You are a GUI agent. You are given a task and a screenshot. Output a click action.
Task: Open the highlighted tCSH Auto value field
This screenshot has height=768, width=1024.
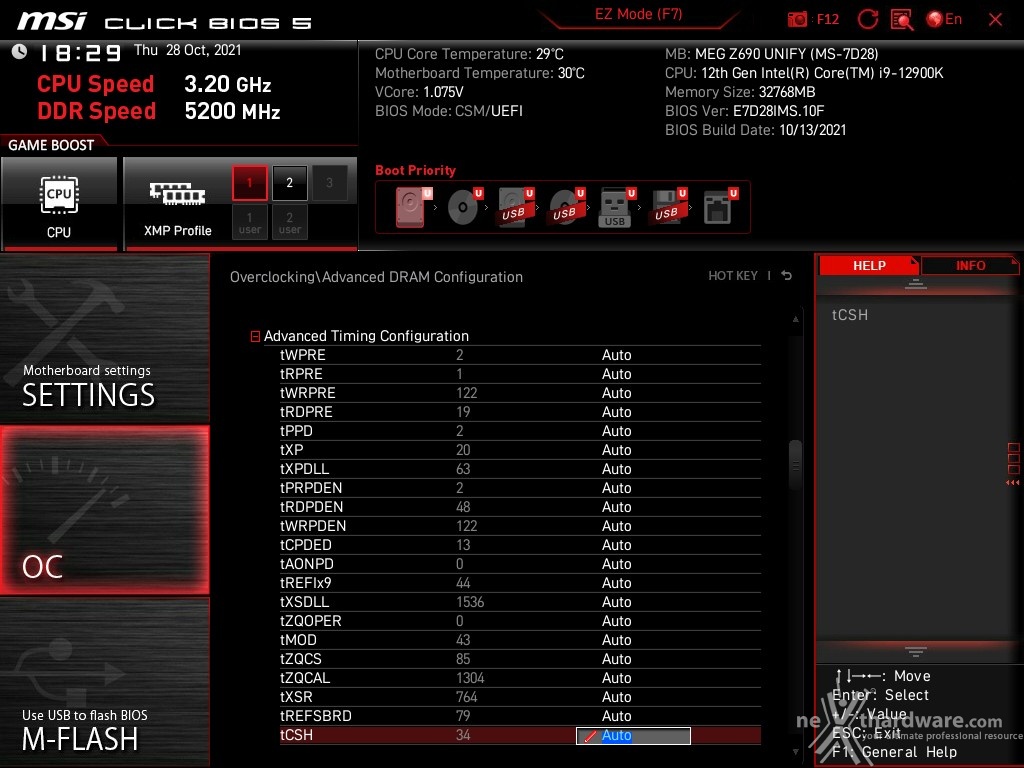(x=633, y=735)
